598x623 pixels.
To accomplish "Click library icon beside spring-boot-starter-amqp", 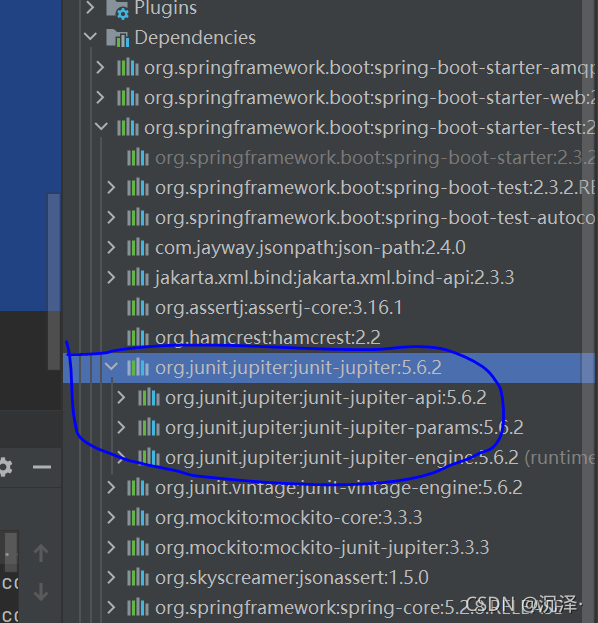I will (128, 68).
